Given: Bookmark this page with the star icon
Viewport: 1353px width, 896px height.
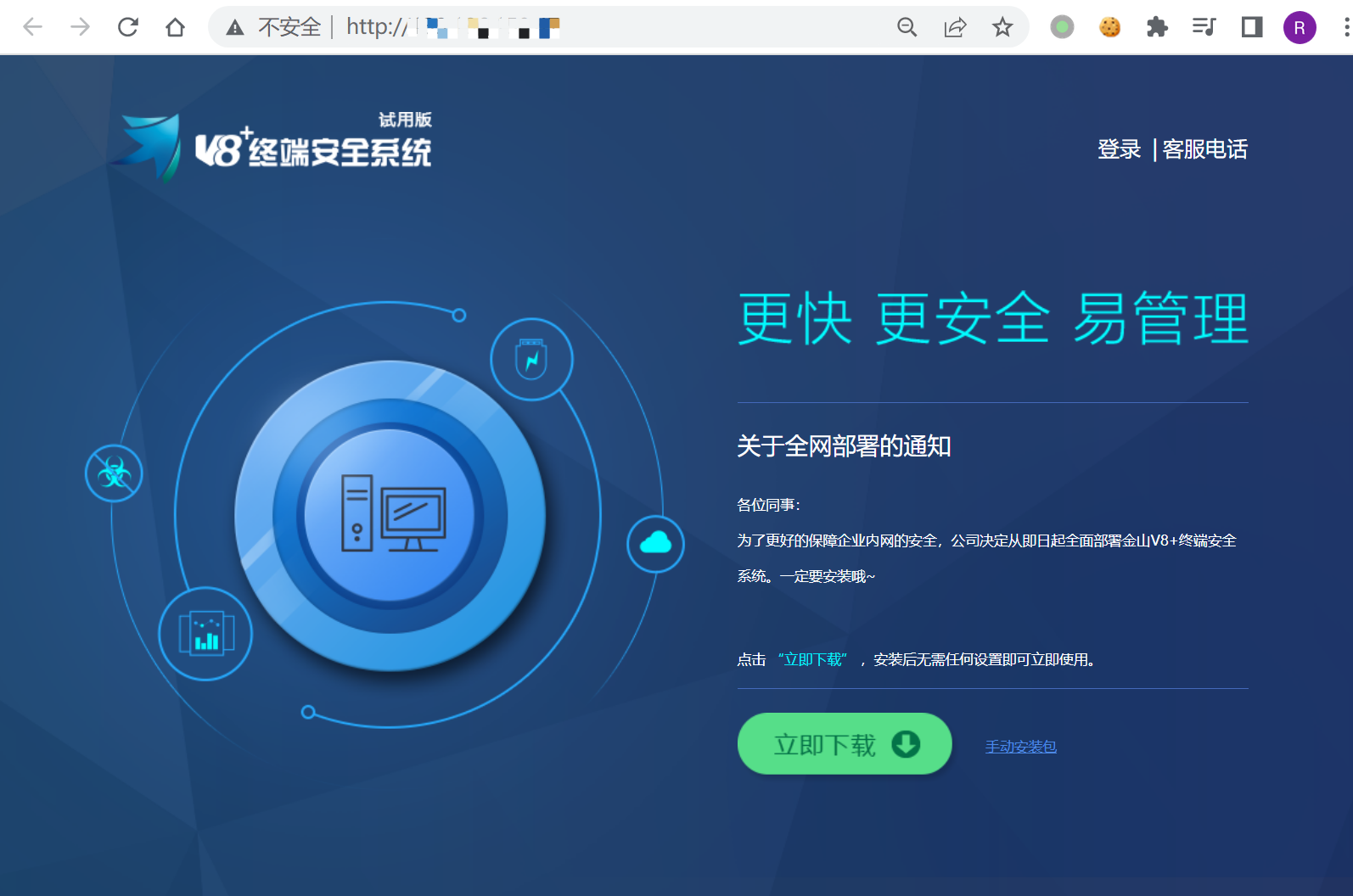Looking at the screenshot, I should (x=1002, y=27).
